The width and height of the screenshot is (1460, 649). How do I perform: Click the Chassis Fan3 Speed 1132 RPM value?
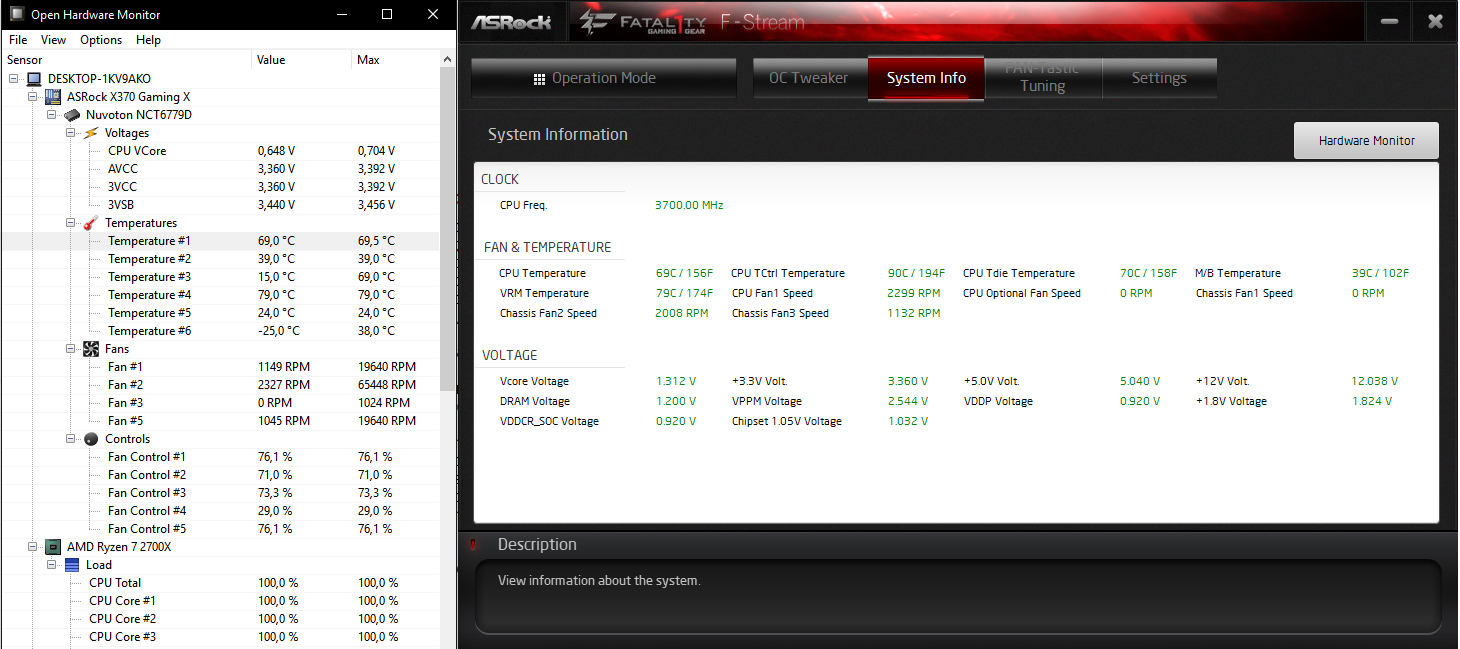pyautogui.click(x=914, y=313)
